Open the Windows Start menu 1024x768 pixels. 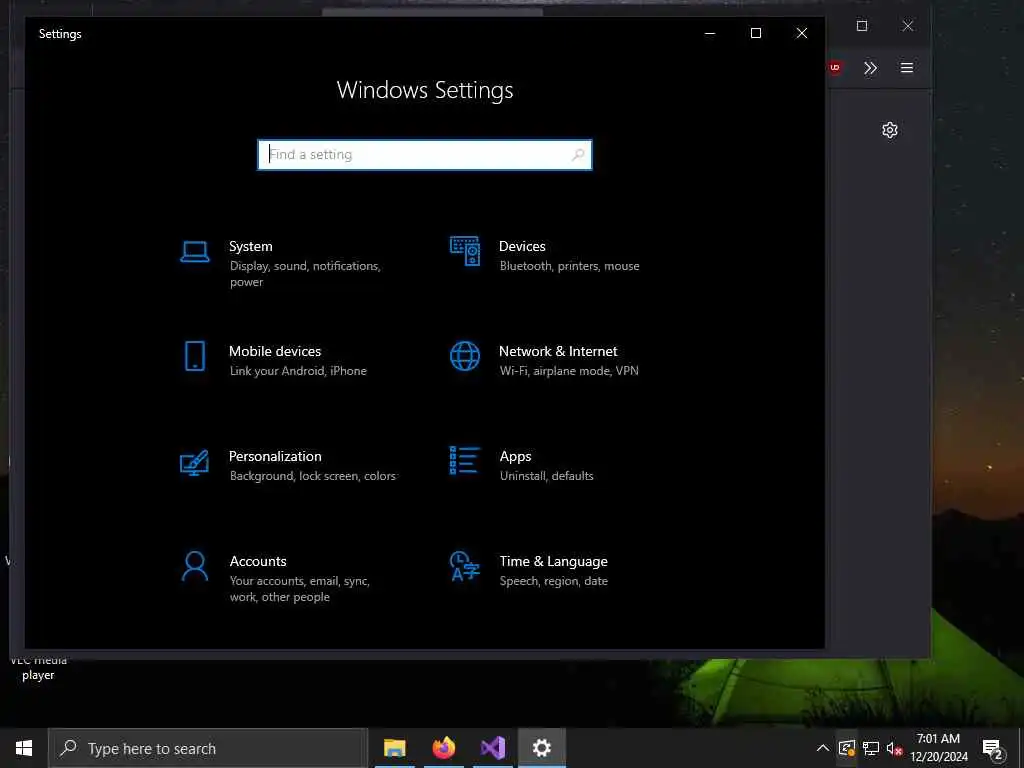click(24, 748)
